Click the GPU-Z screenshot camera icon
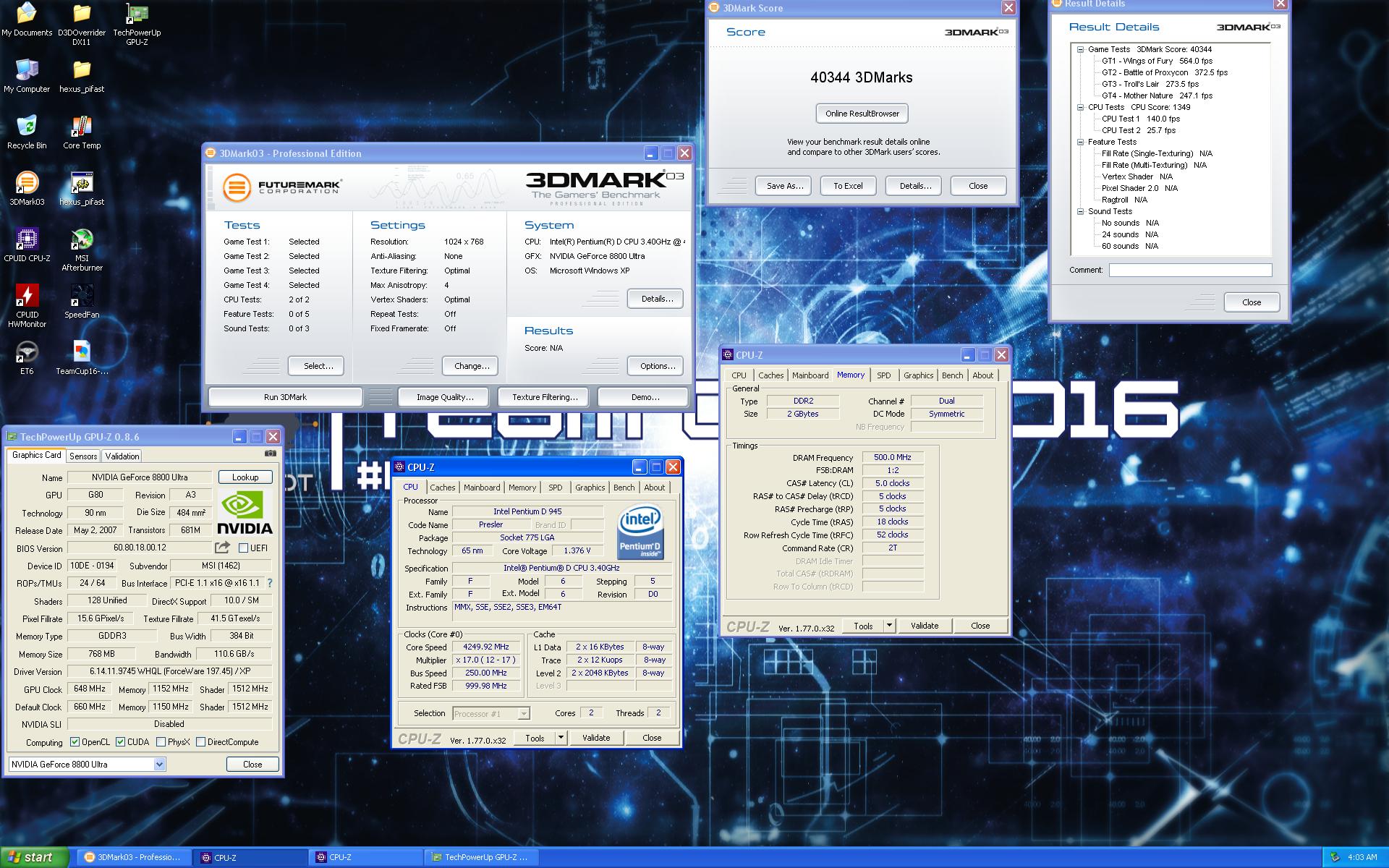 270,454
